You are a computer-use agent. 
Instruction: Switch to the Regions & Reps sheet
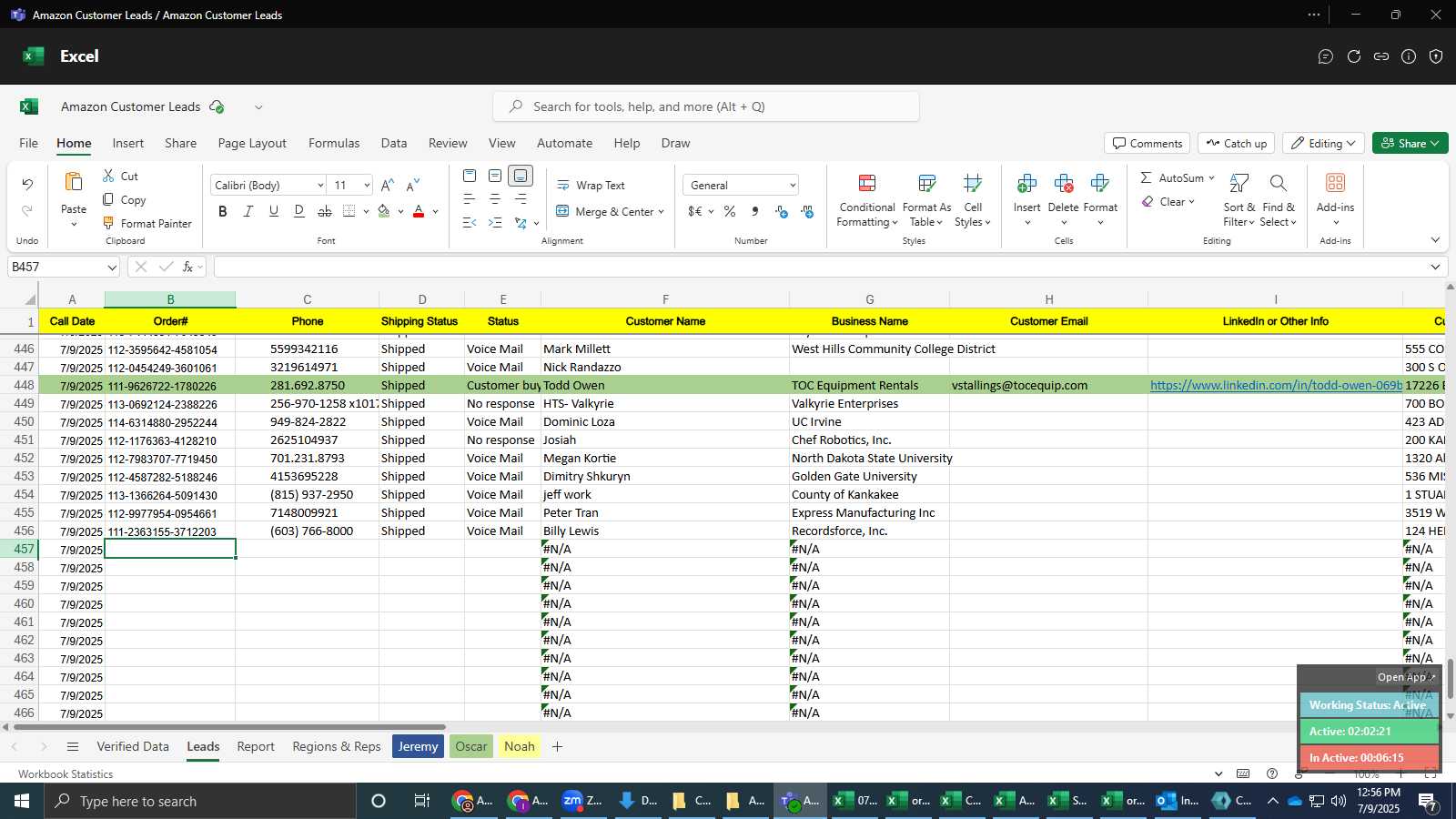(x=337, y=746)
